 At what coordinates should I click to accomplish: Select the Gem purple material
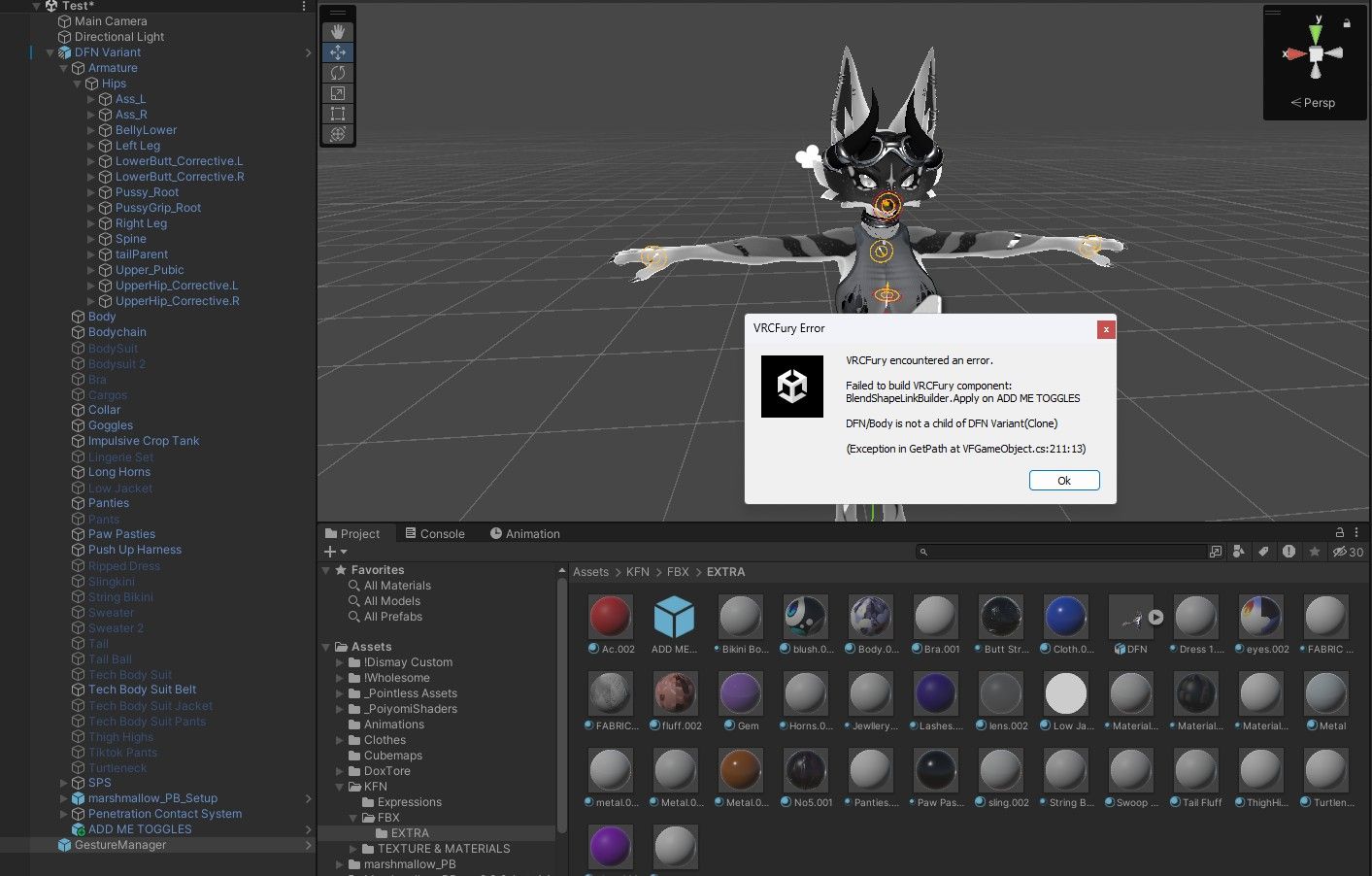(740, 701)
